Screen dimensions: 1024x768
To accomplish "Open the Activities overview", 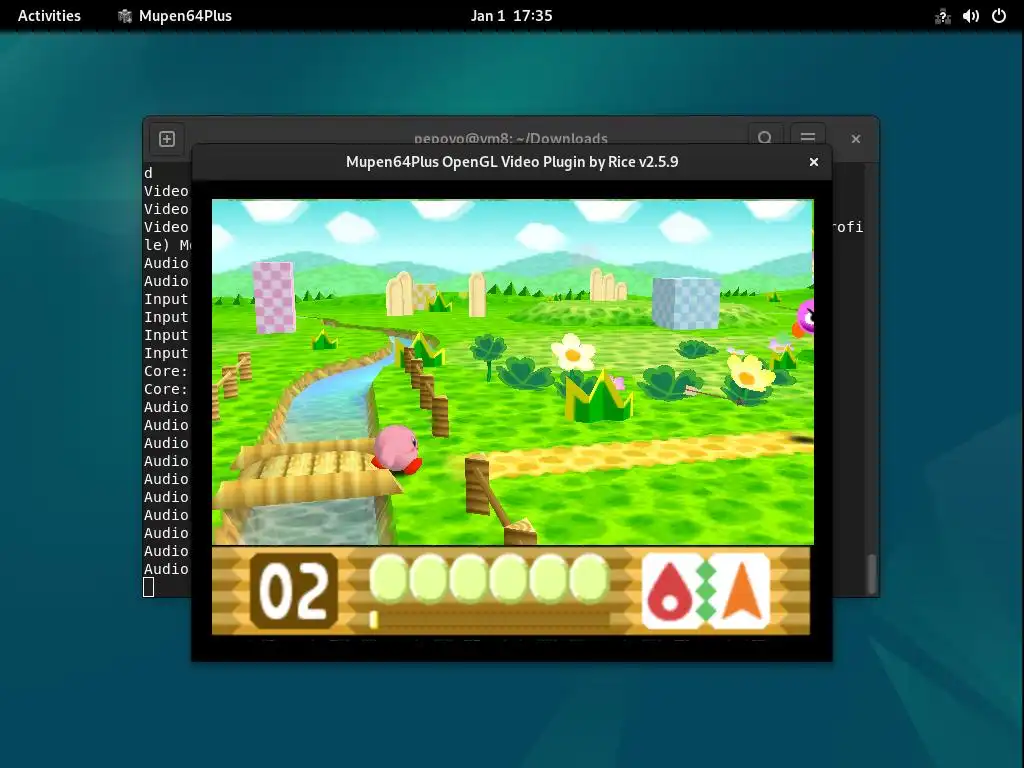I will point(49,16).
